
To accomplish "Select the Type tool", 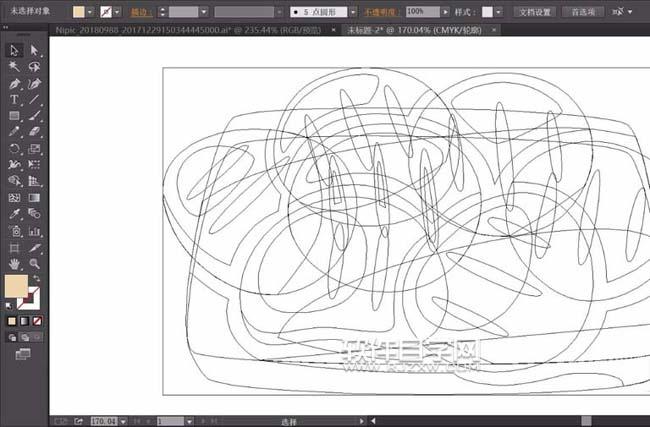I will pos(14,99).
